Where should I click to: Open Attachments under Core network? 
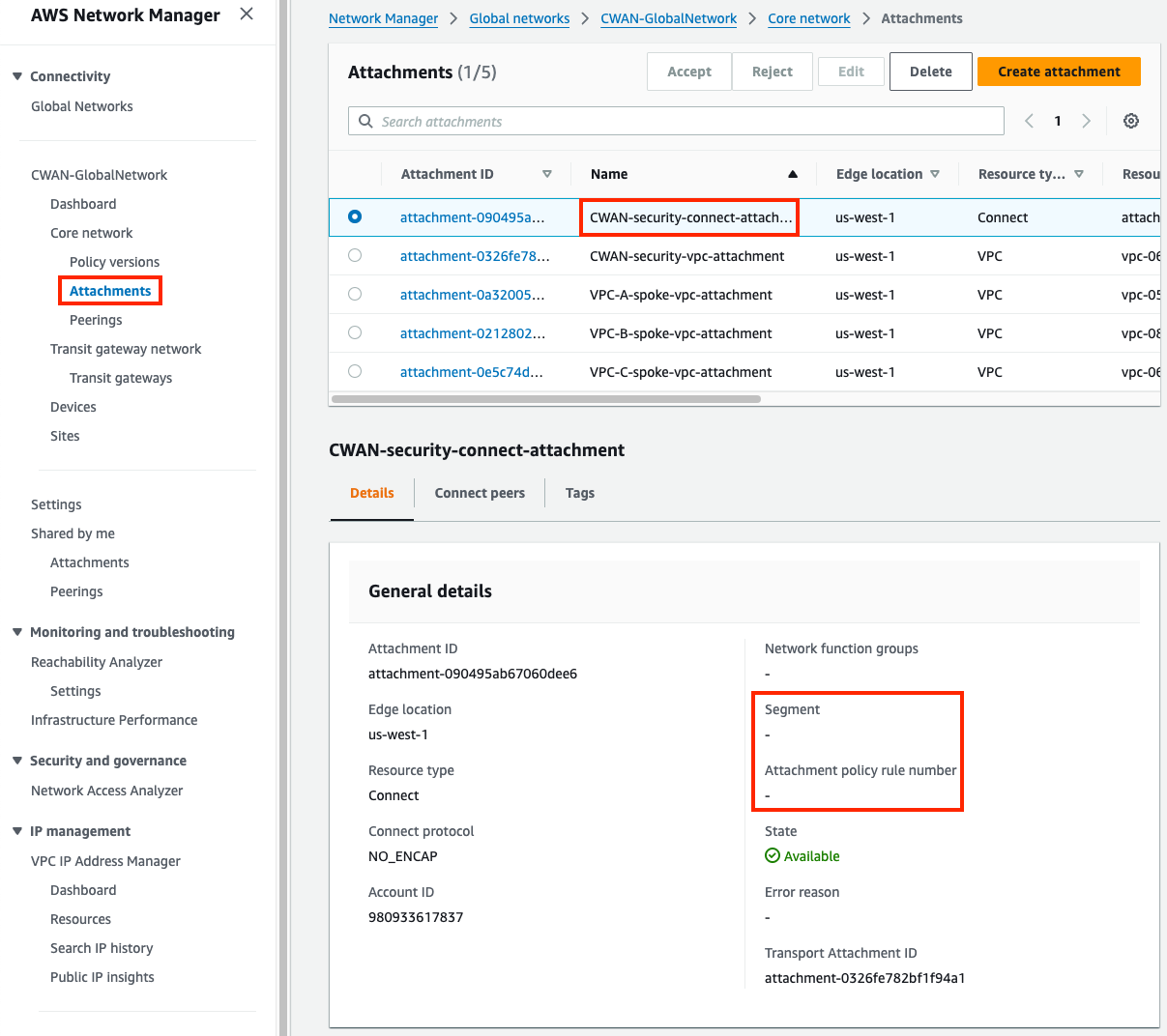point(110,291)
